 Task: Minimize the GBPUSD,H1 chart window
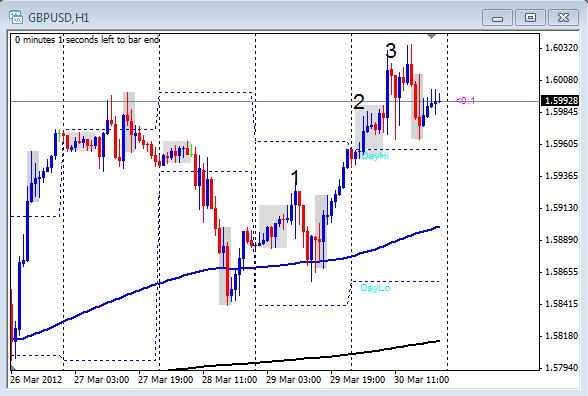[x=497, y=18]
